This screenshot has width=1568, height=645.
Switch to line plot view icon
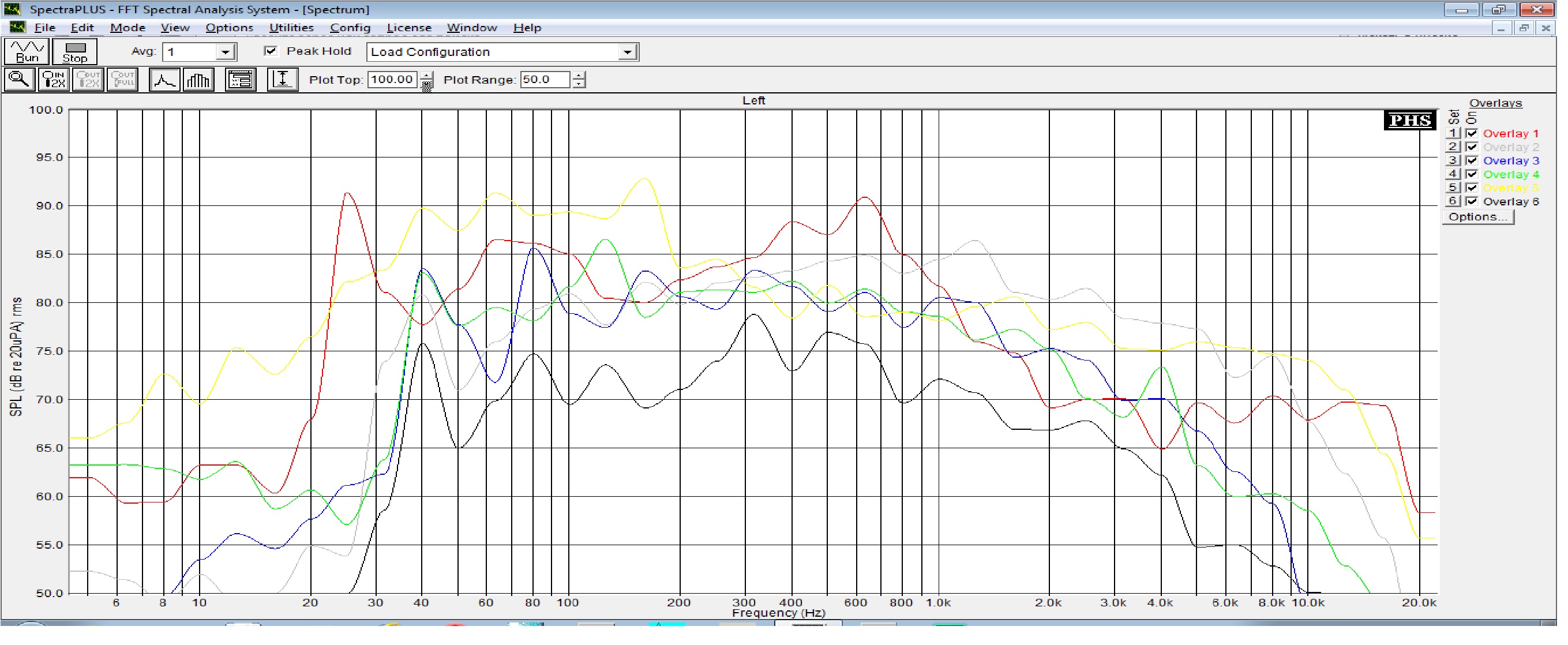(164, 80)
